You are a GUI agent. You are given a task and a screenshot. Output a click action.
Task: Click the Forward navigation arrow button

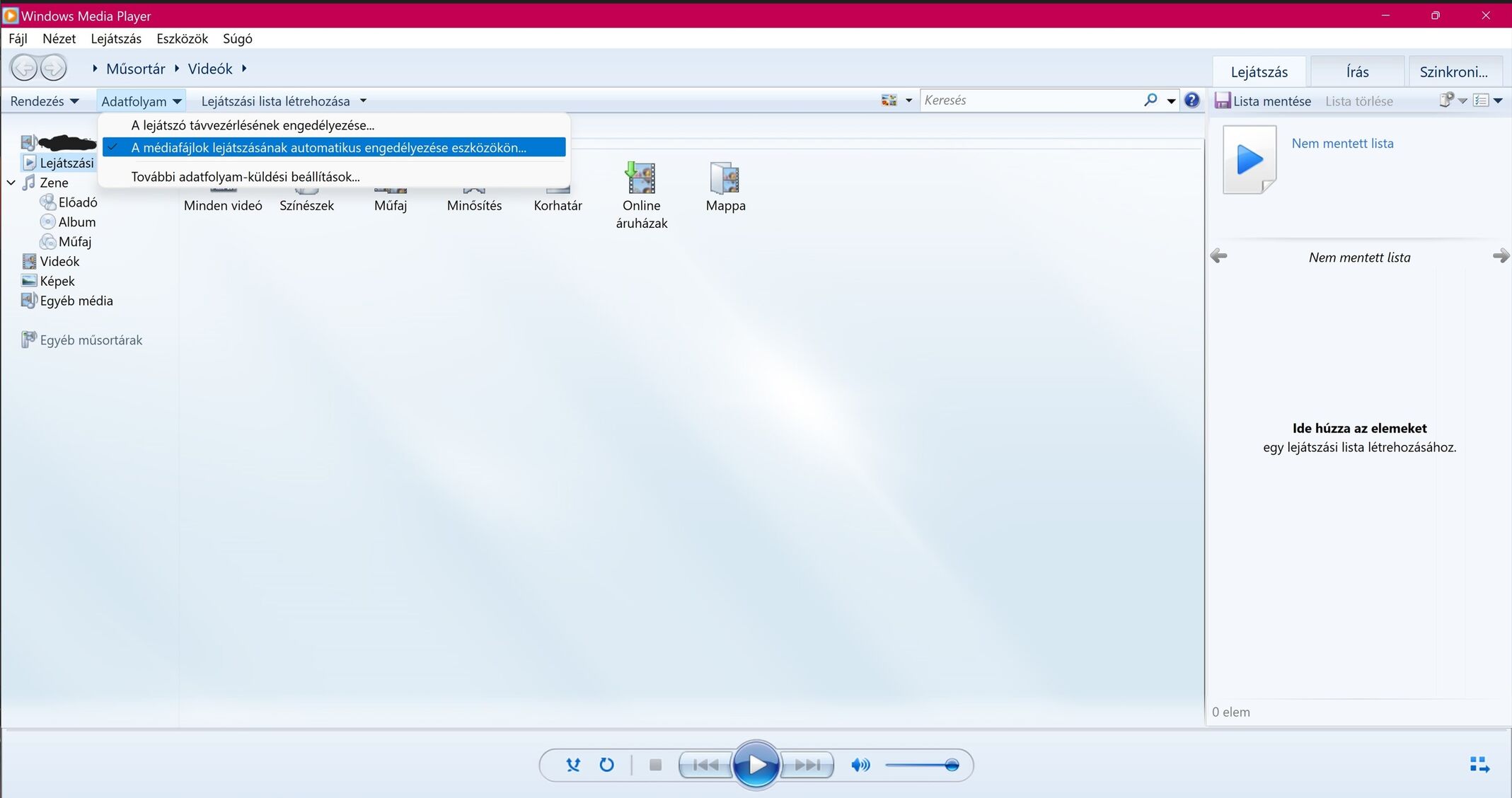54,69
